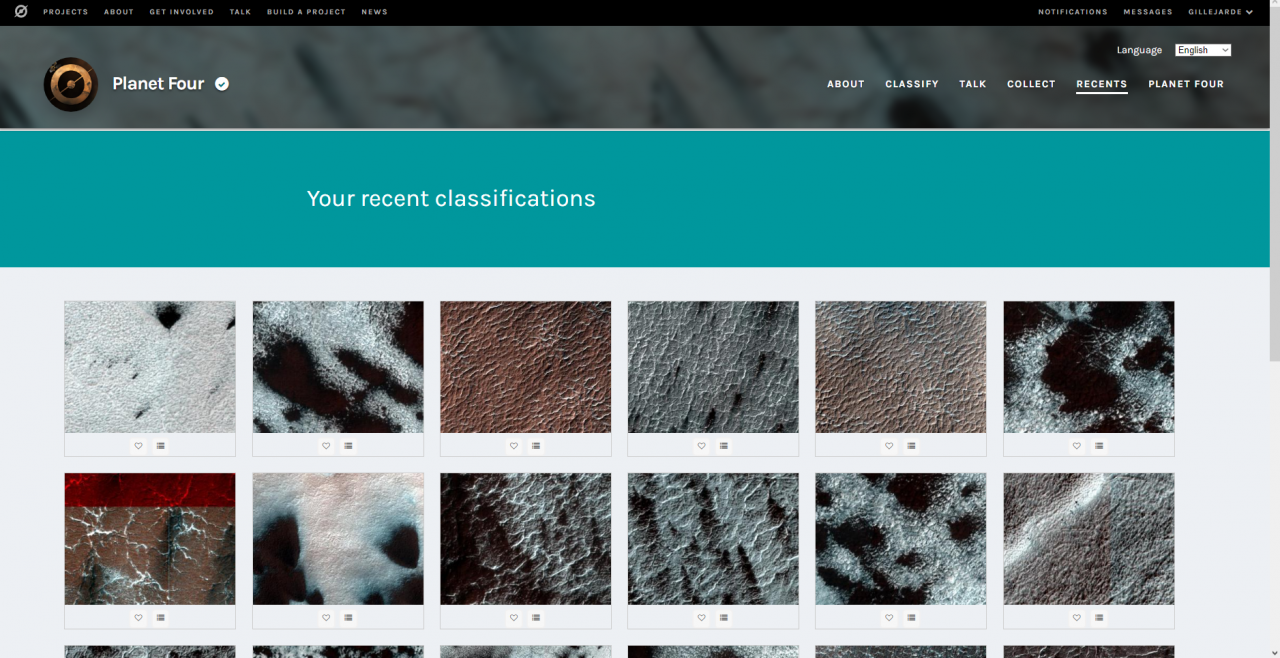Viewport: 1280px width, 658px height.
Task: Open TALK in the black top bar
Action: (240, 12)
